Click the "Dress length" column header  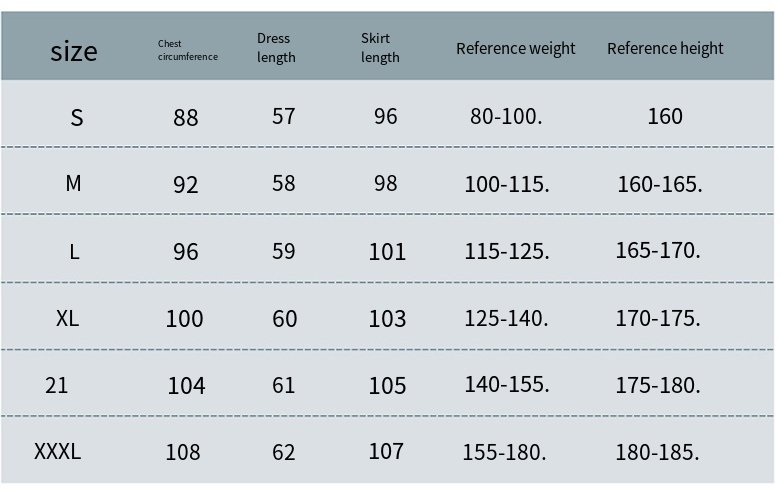276,48
